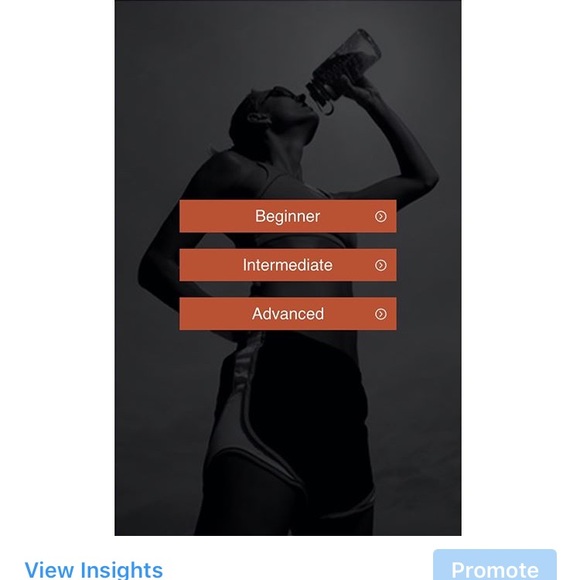Select the Beginner level text

(x=287, y=216)
